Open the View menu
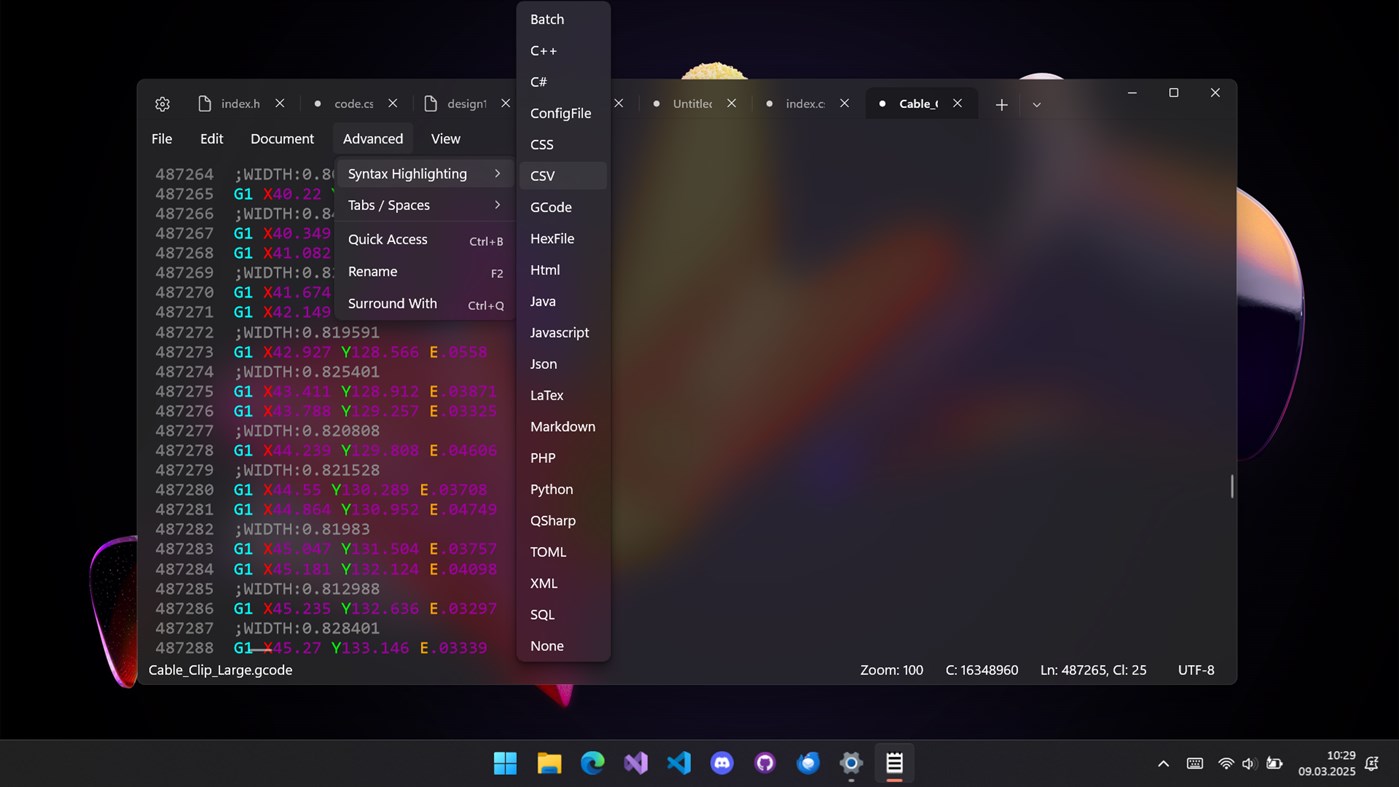The width and height of the screenshot is (1399, 787). pos(446,139)
